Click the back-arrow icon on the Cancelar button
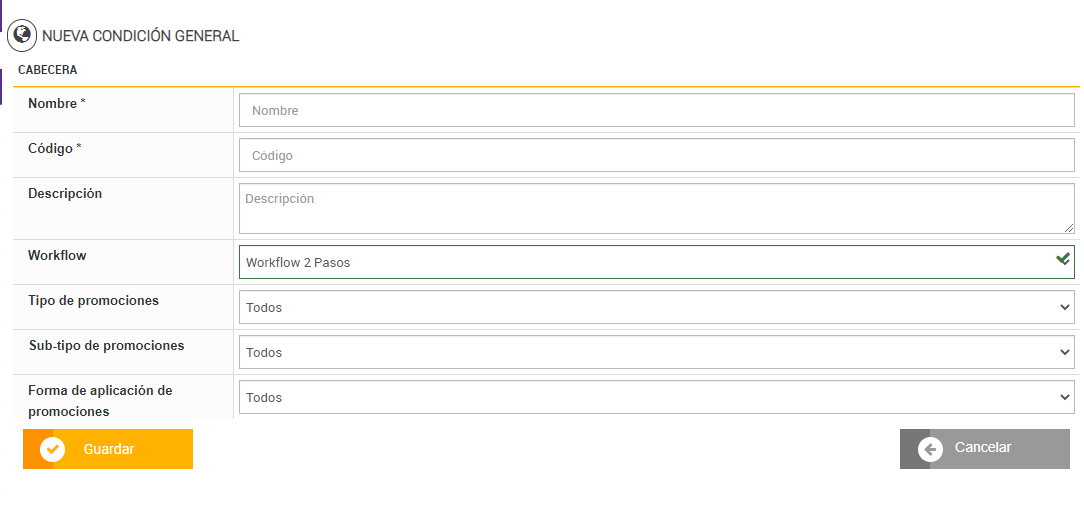1084x514 pixels. pyautogui.click(x=930, y=449)
